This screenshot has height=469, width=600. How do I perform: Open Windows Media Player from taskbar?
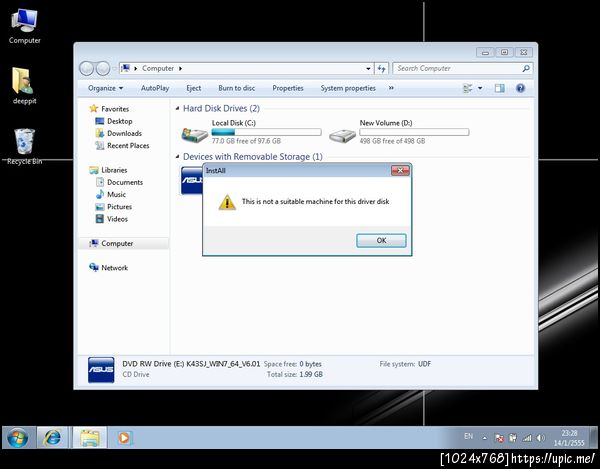point(124,438)
